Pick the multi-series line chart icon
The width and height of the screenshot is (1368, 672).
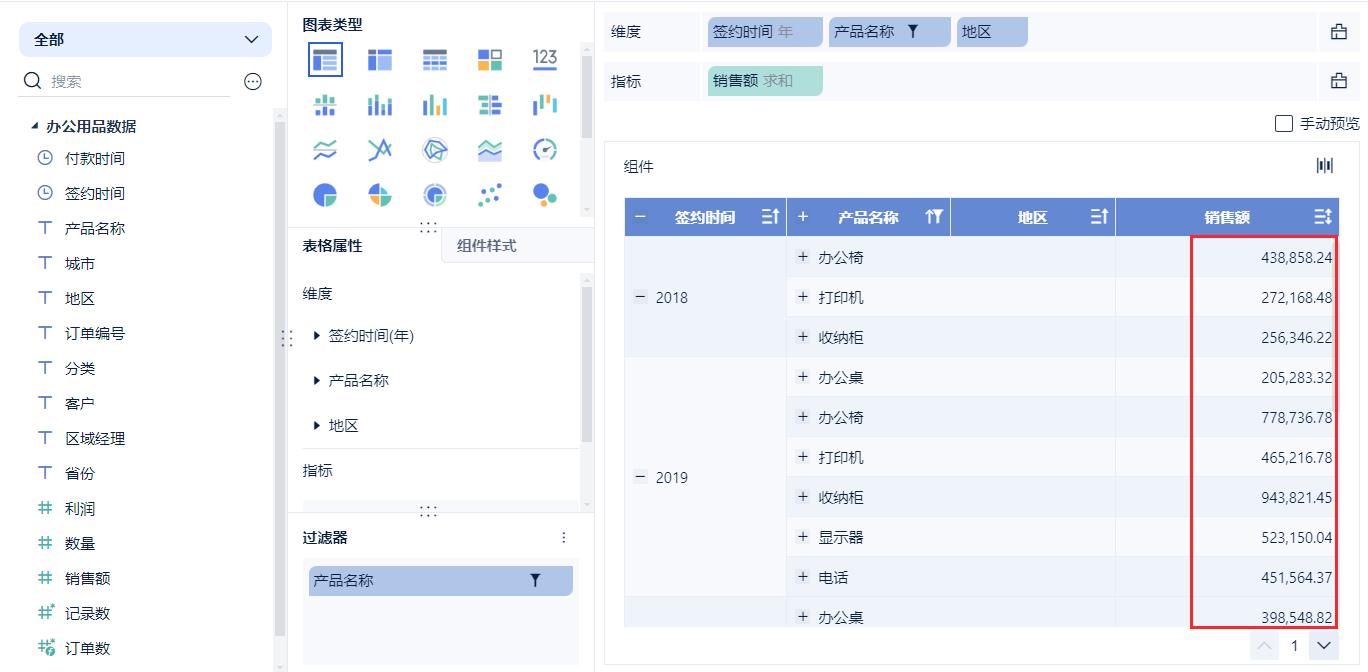click(x=380, y=150)
